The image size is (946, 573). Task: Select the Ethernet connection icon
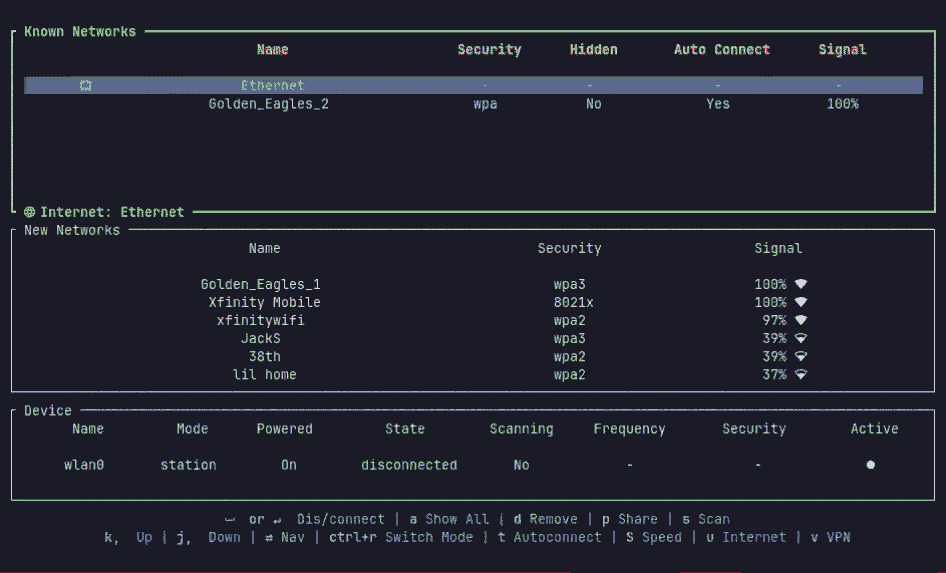86,85
